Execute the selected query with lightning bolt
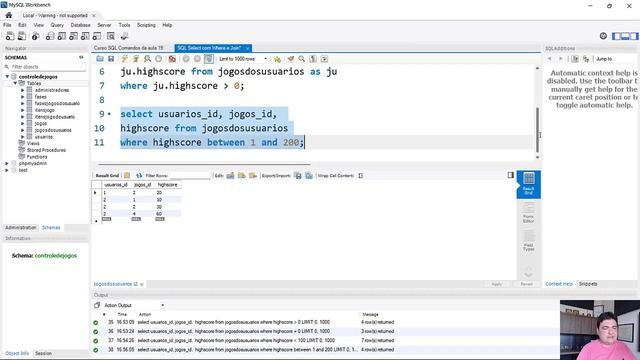Viewport: 640px width, 360px height. tap(125, 59)
